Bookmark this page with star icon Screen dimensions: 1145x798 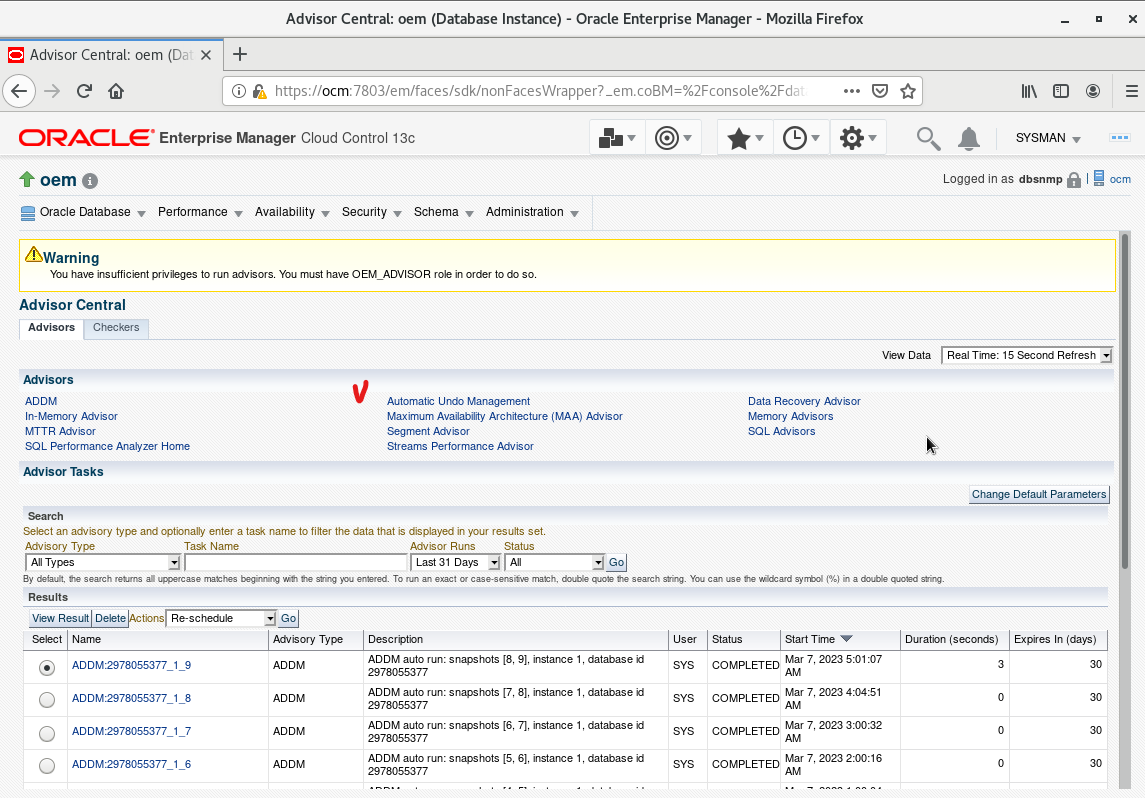(x=908, y=91)
